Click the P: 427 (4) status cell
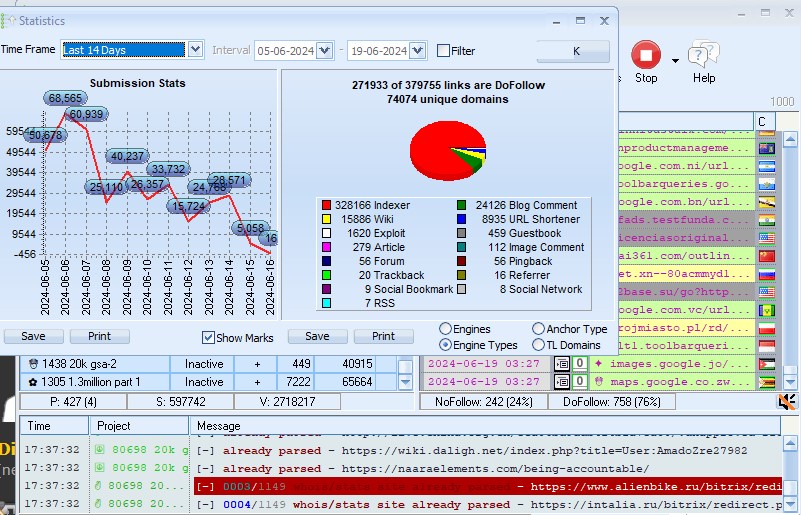This screenshot has height=515, width=801. pyautogui.click(x=73, y=402)
